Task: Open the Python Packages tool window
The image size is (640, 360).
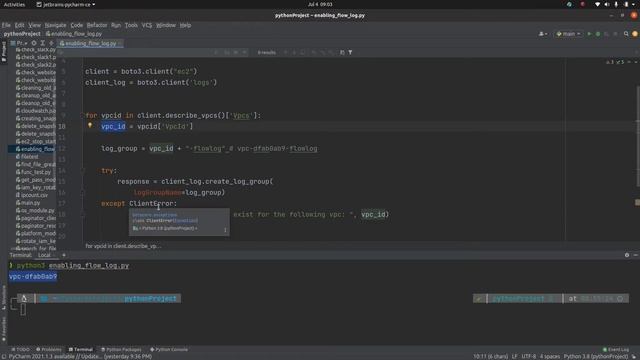Action: tap(121, 349)
